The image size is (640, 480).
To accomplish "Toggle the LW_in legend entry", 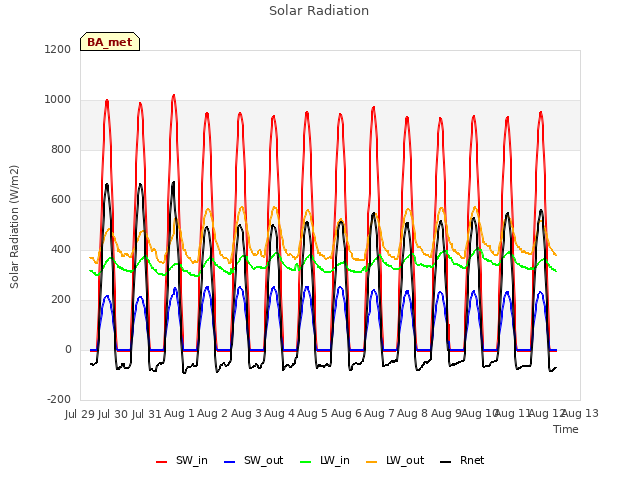I will pos(325,460).
